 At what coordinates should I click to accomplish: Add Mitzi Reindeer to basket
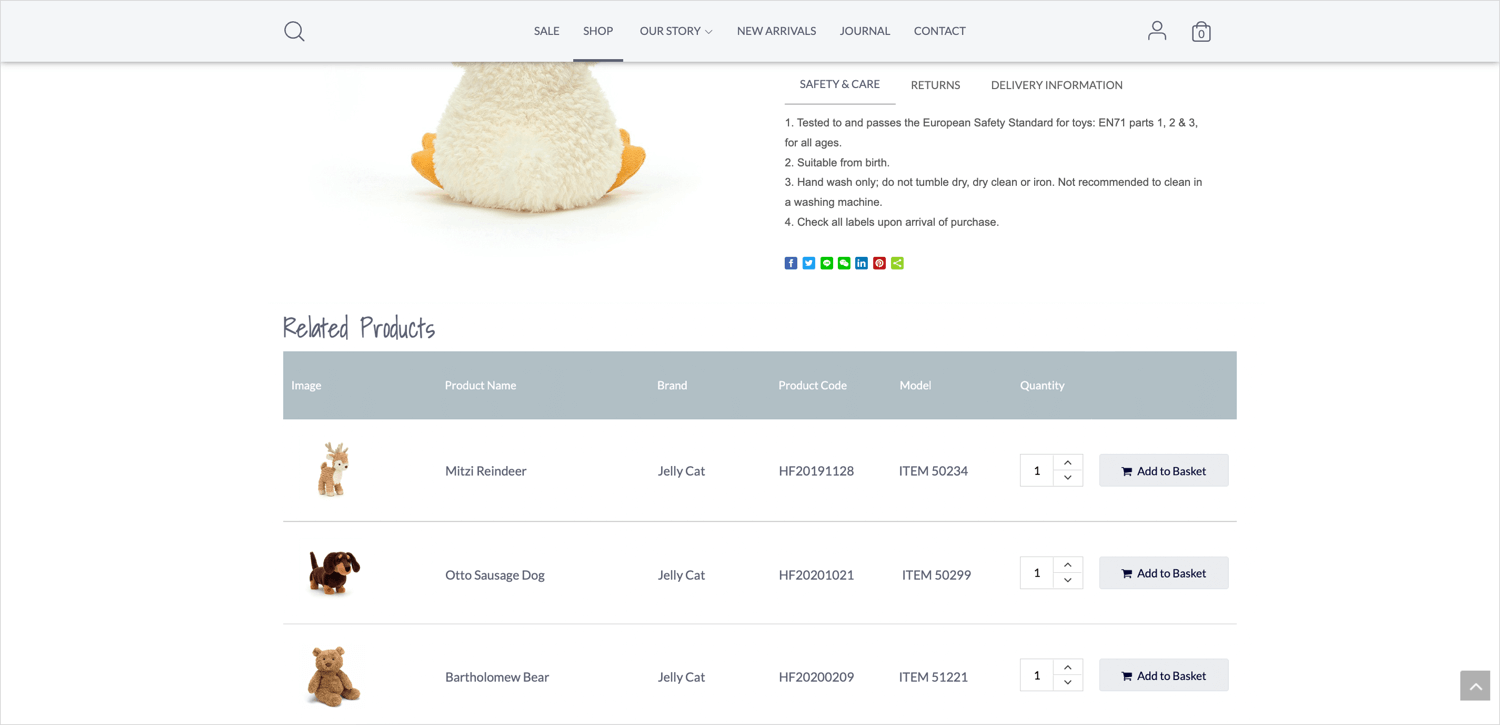click(x=1163, y=471)
